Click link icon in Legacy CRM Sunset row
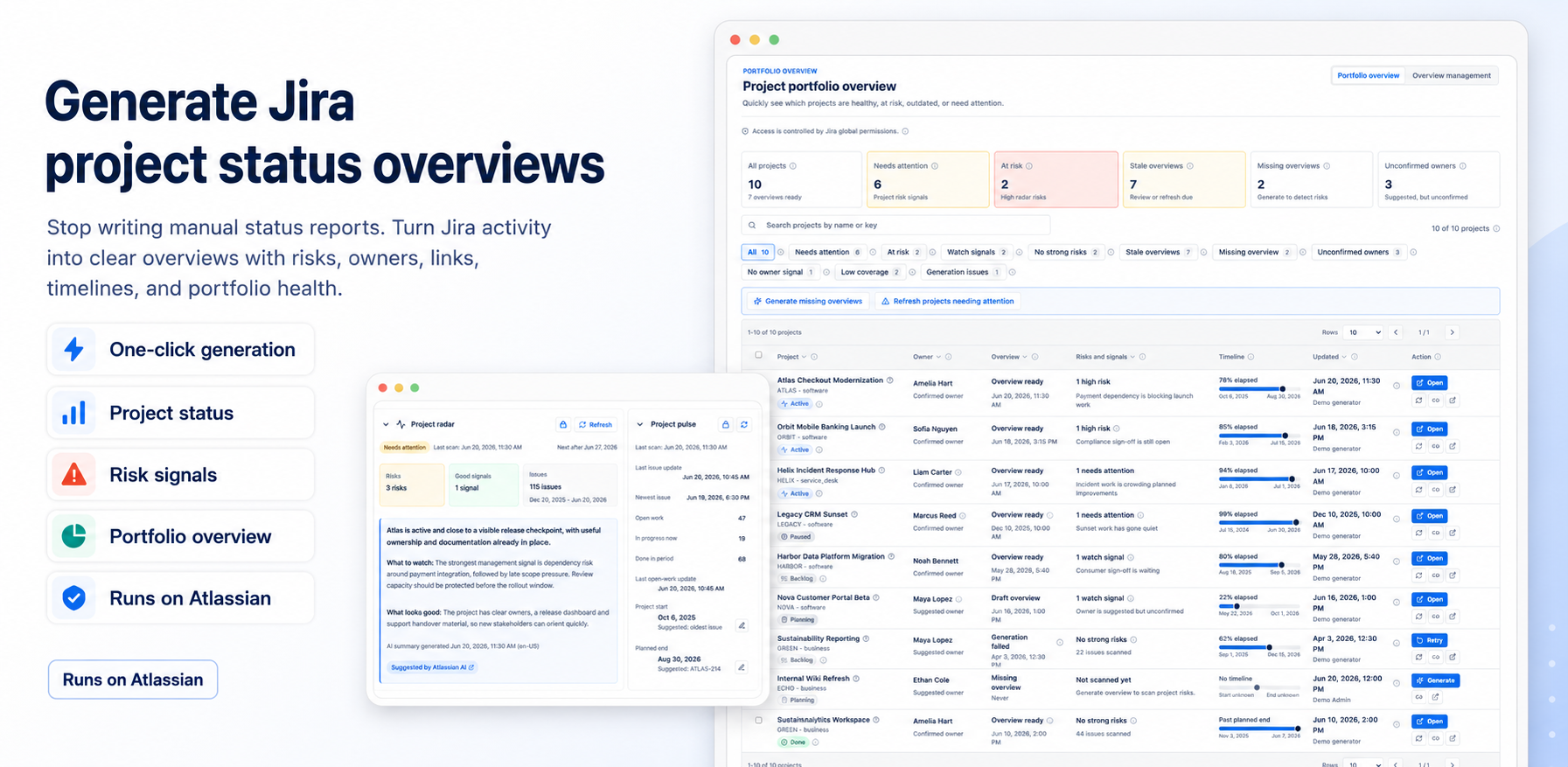Viewport: 1568px width, 767px height. click(1436, 533)
